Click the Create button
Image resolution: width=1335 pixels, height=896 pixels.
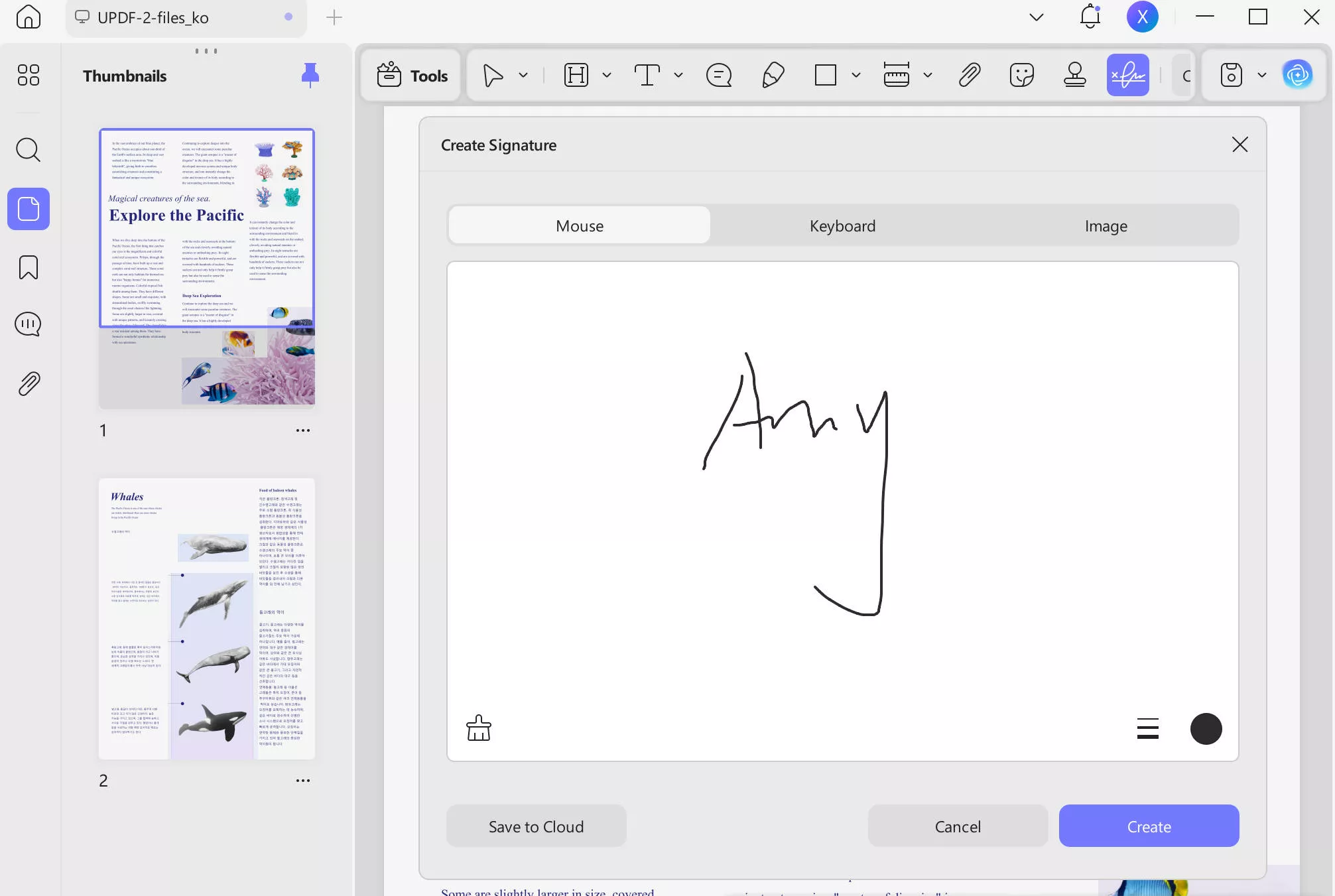pyautogui.click(x=1149, y=826)
